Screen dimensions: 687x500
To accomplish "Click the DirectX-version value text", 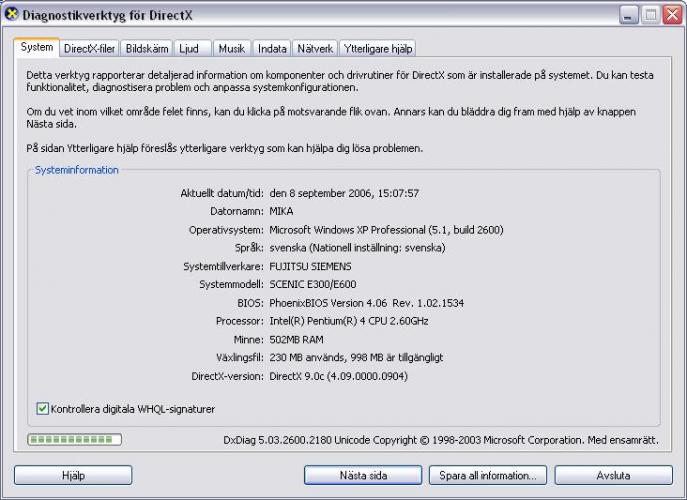I will (x=339, y=376).
